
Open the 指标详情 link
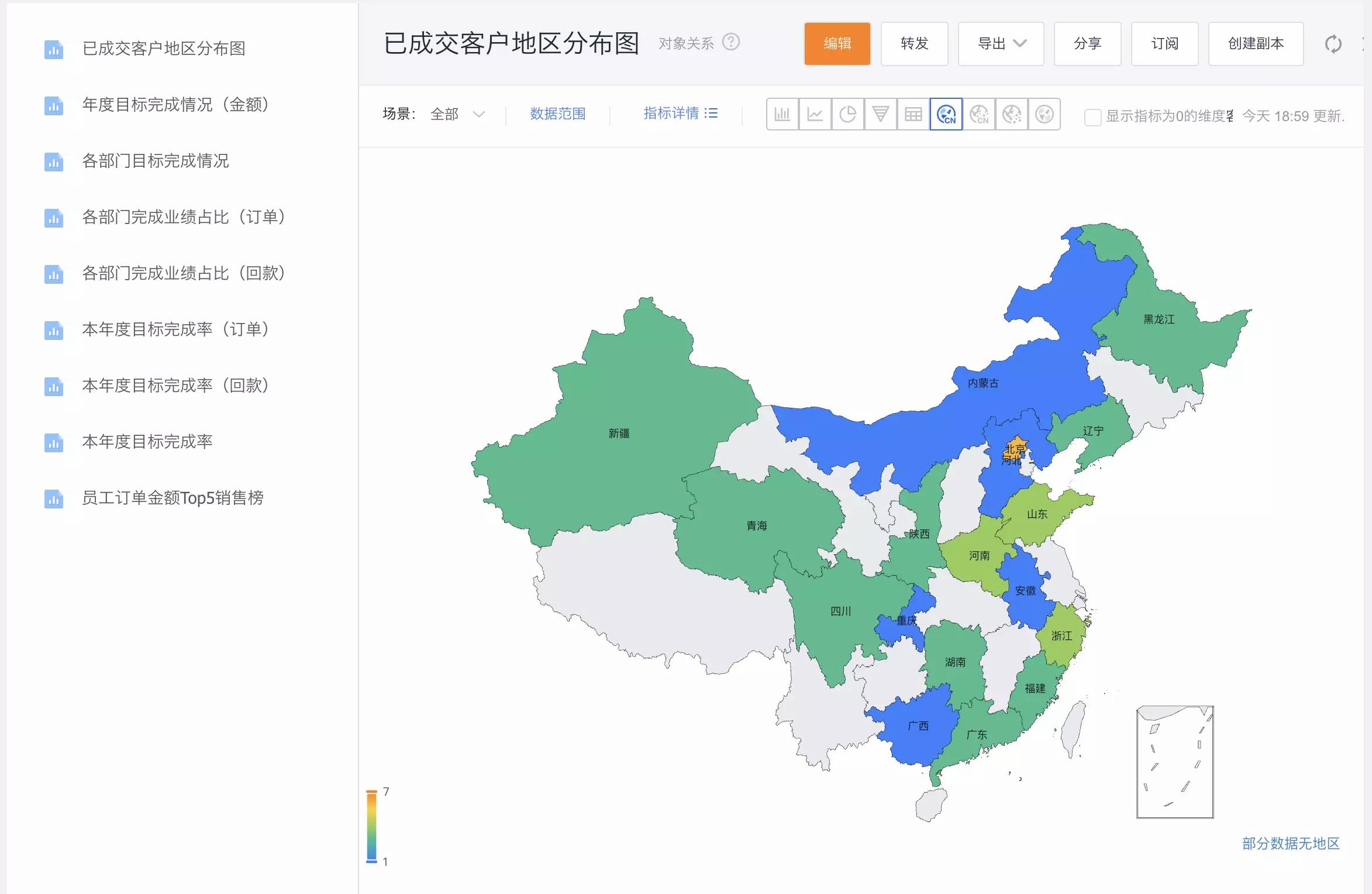point(671,113)
